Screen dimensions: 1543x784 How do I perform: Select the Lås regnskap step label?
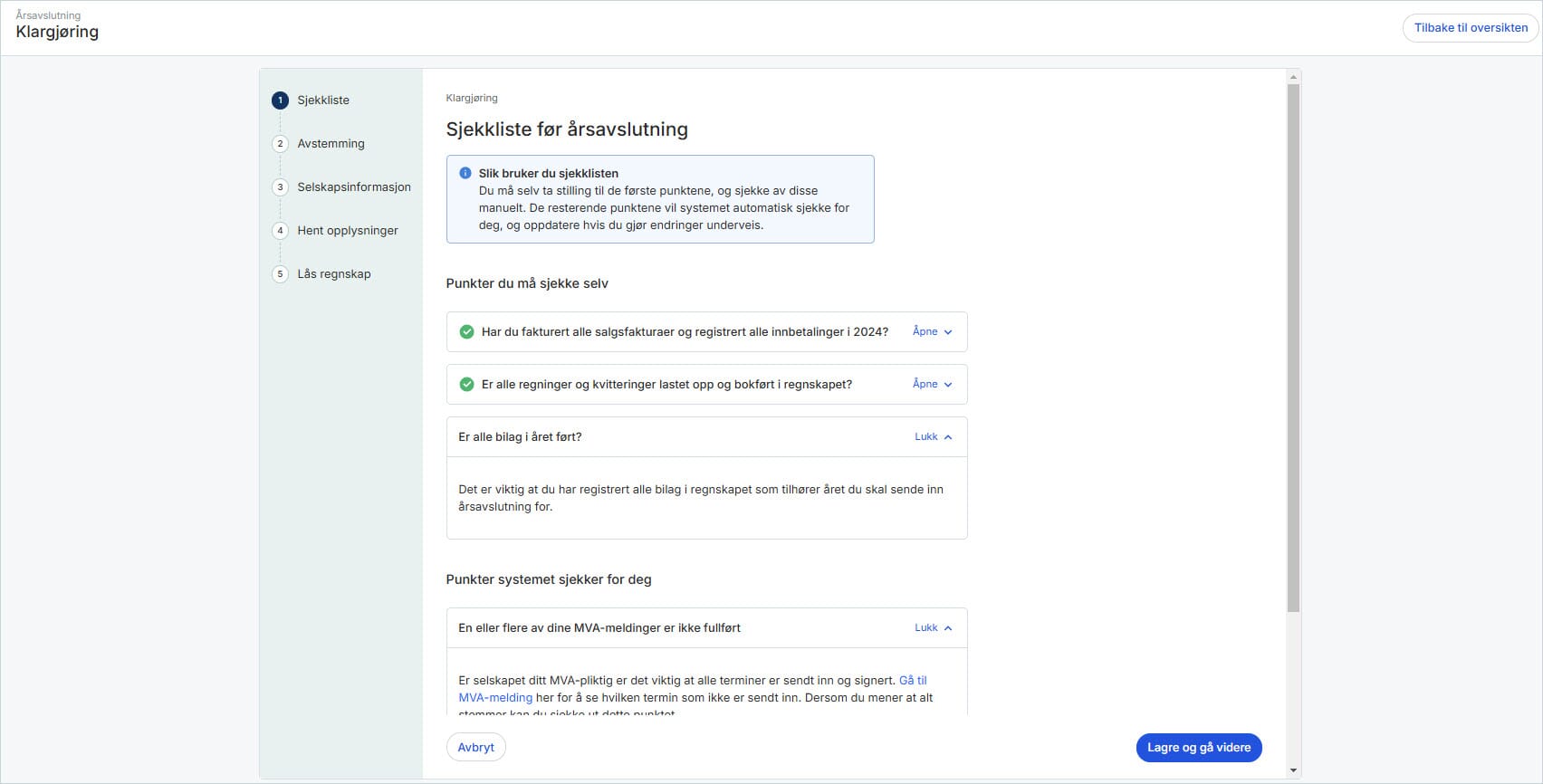(333, 274)
